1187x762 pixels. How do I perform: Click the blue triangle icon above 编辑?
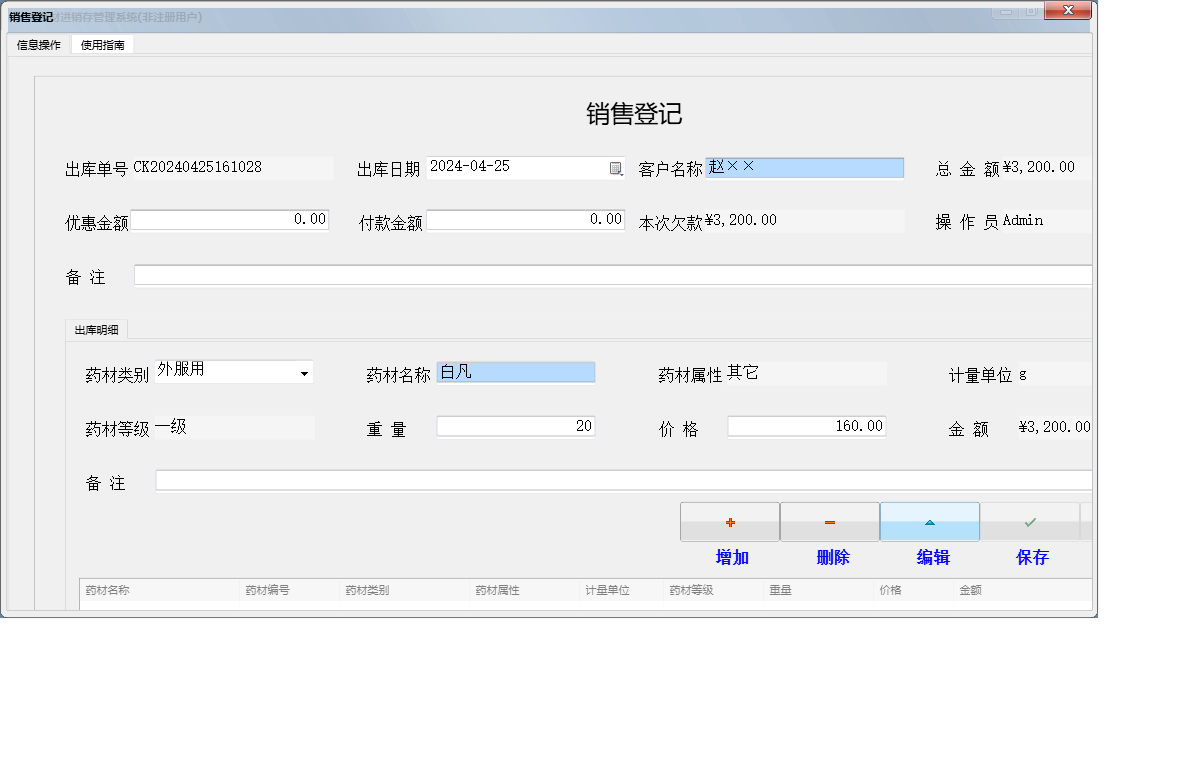[x=930, y=521]
